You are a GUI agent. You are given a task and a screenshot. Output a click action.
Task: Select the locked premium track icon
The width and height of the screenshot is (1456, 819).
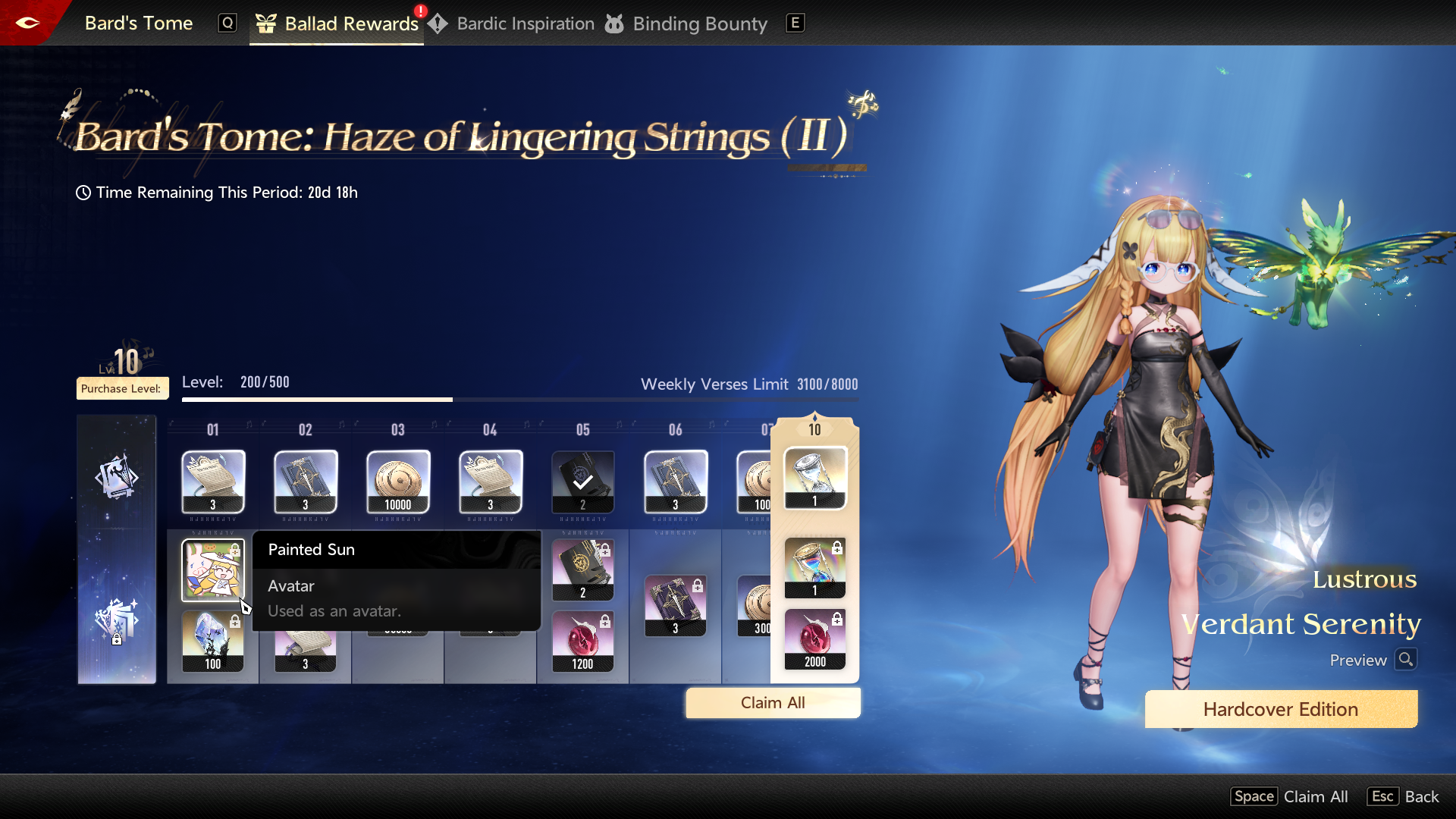pos(117,620)
